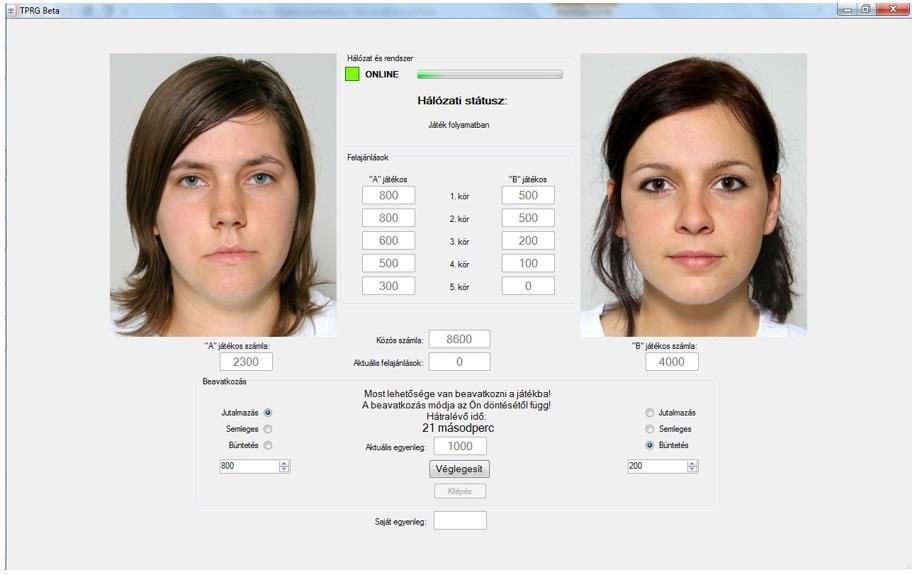Close the TPRG Beta window

(x=893, y=9)
